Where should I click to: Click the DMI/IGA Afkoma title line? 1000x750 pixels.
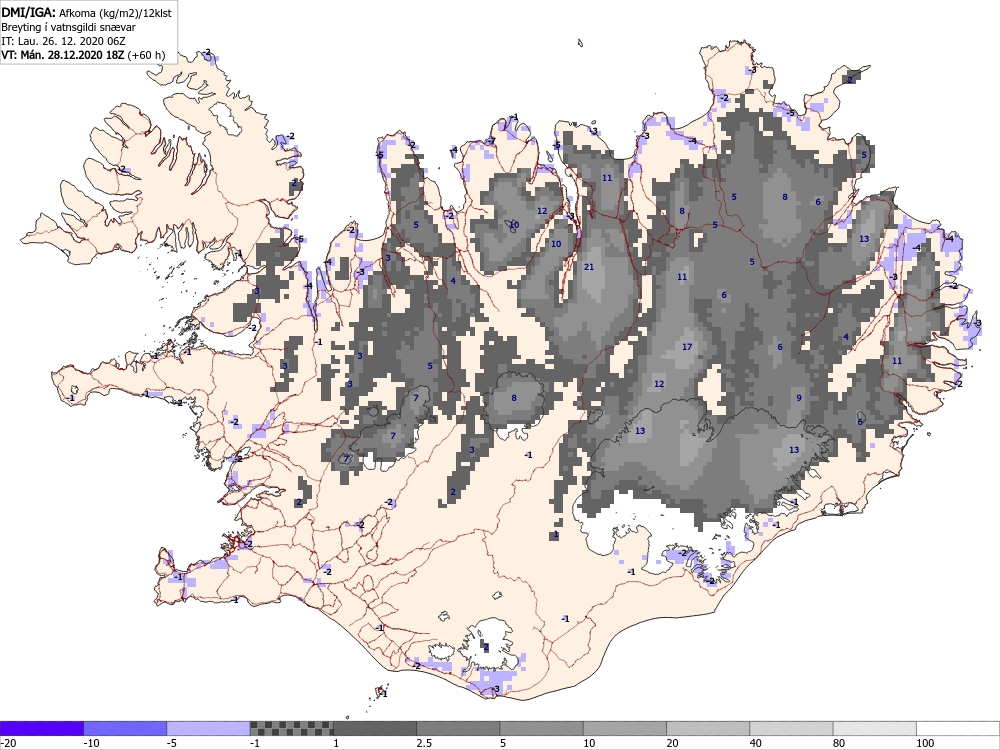click(x=86, y=13)
